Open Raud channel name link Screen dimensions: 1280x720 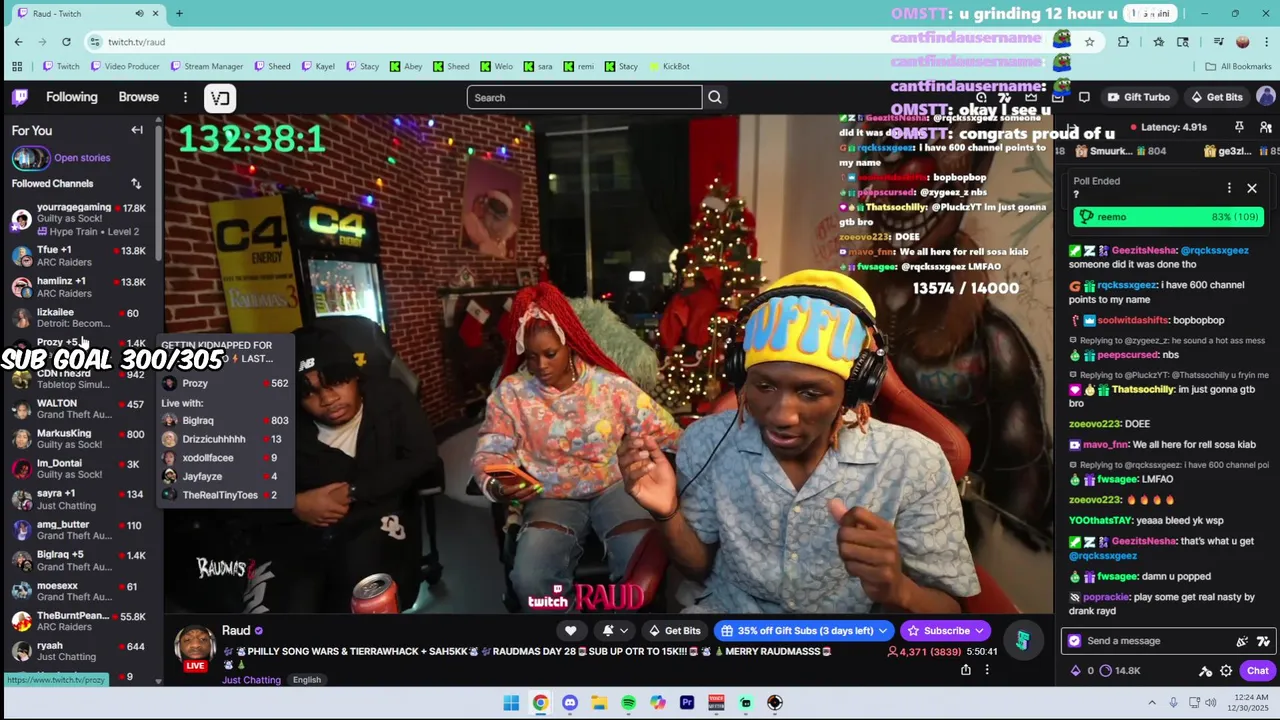[x=236, y=630]
